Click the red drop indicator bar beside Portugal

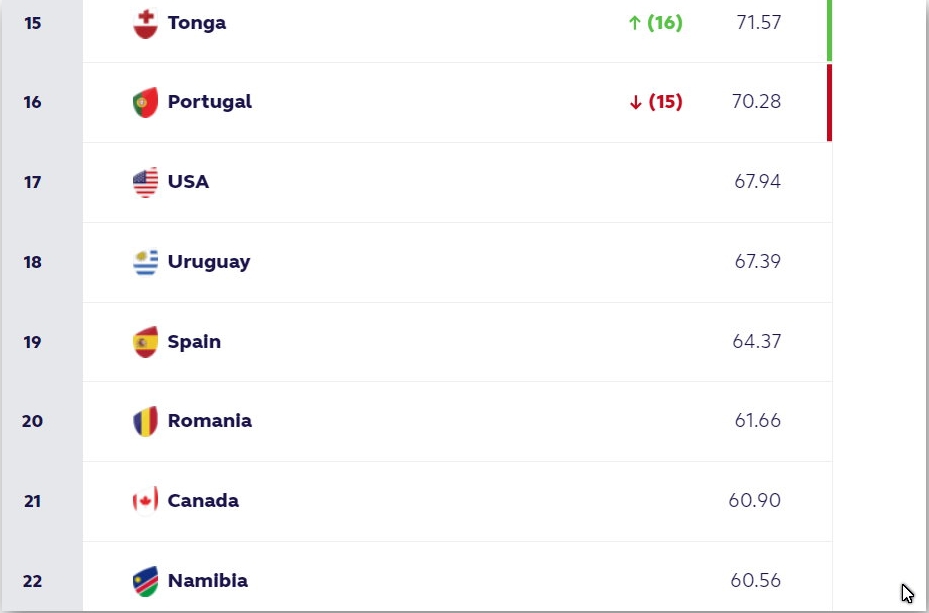828,102
